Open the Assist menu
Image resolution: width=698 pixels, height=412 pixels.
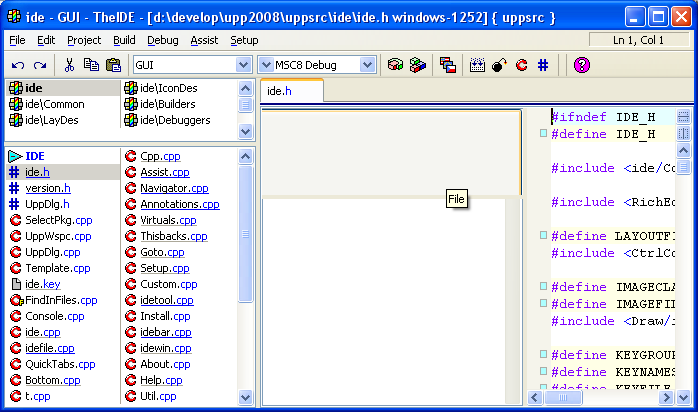coord(204,40)
